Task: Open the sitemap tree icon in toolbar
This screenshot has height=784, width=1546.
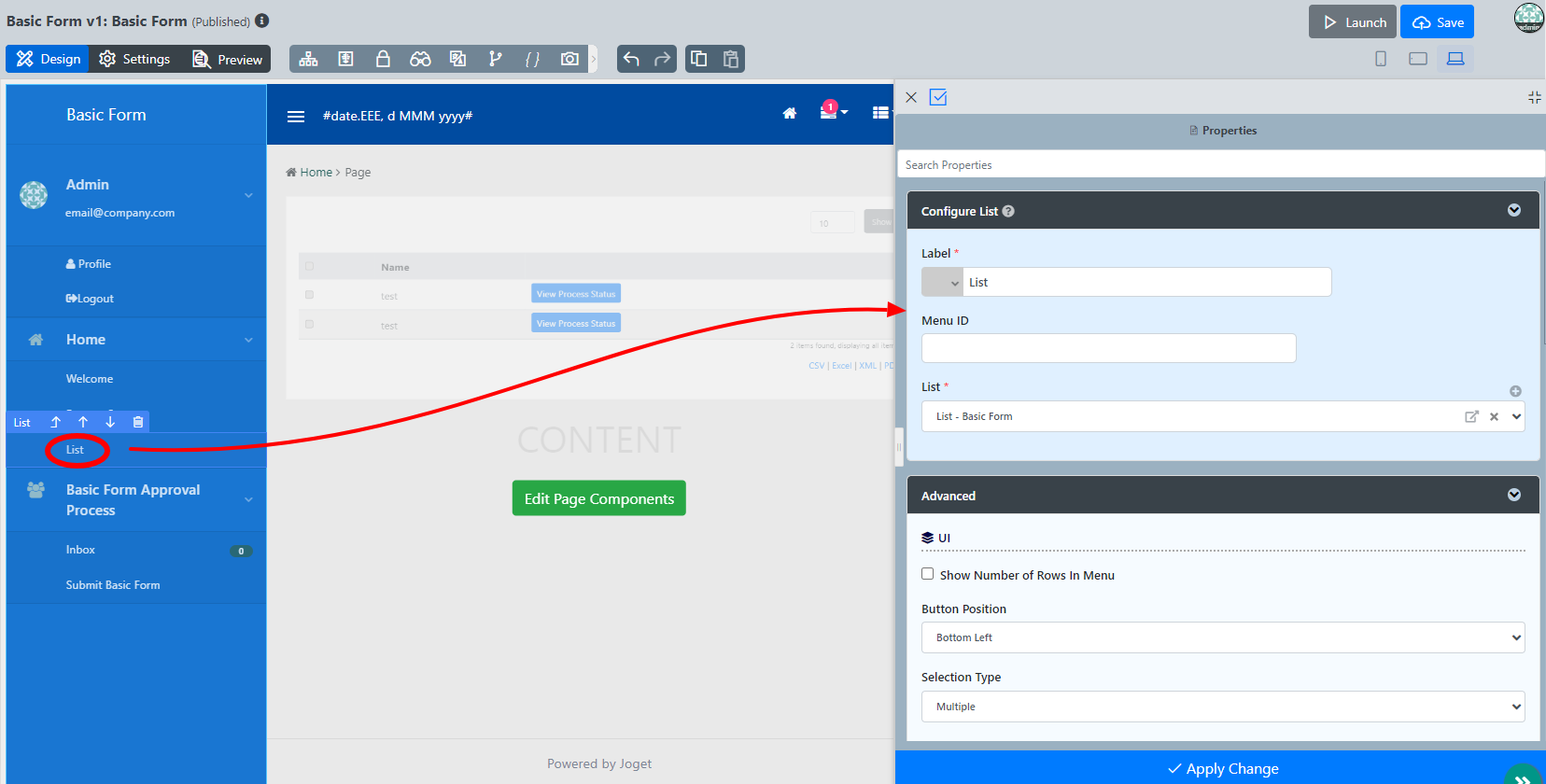Action: click(x=308, y=59)
